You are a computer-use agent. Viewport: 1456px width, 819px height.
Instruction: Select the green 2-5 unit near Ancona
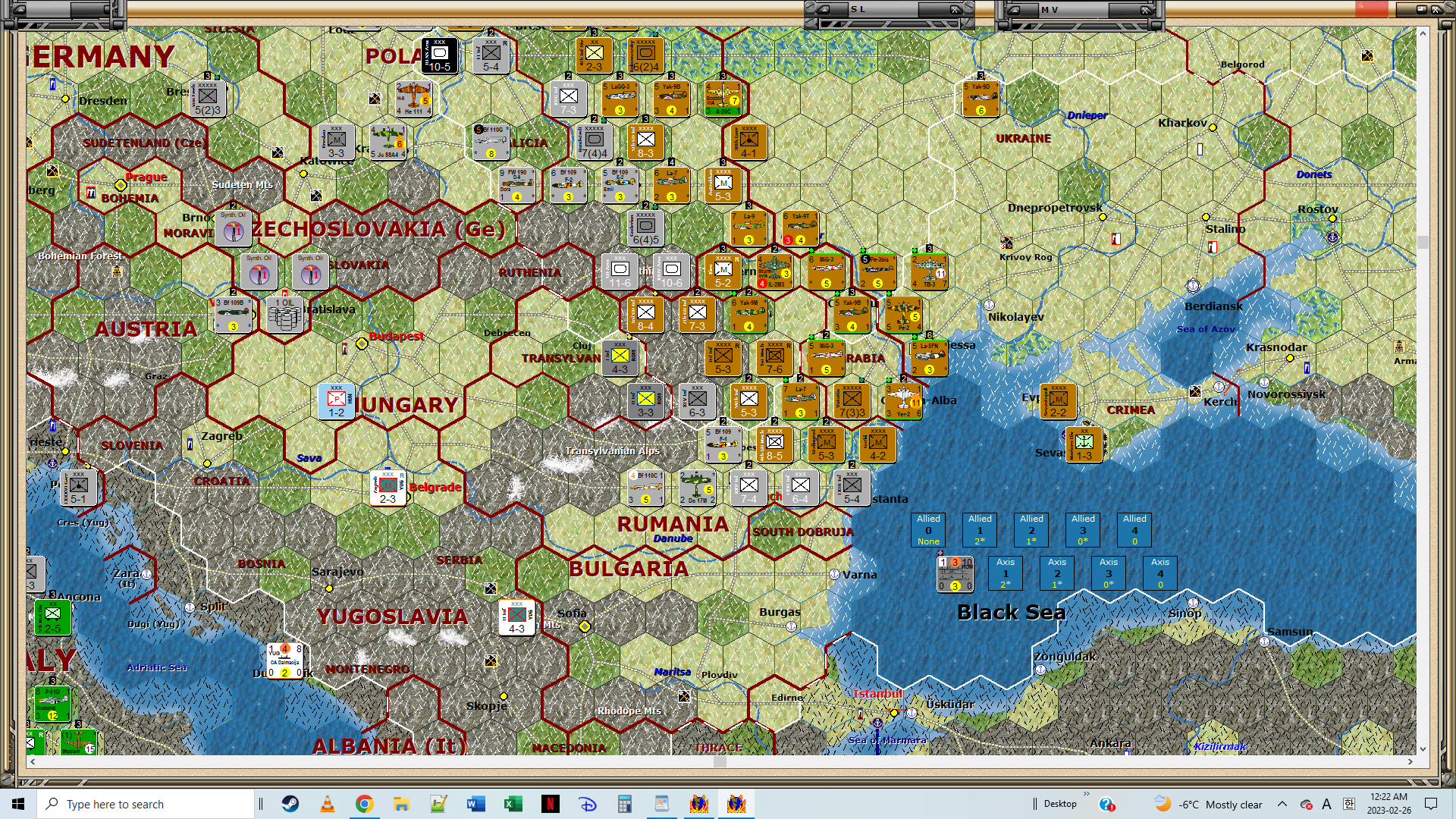click(52, 617)
